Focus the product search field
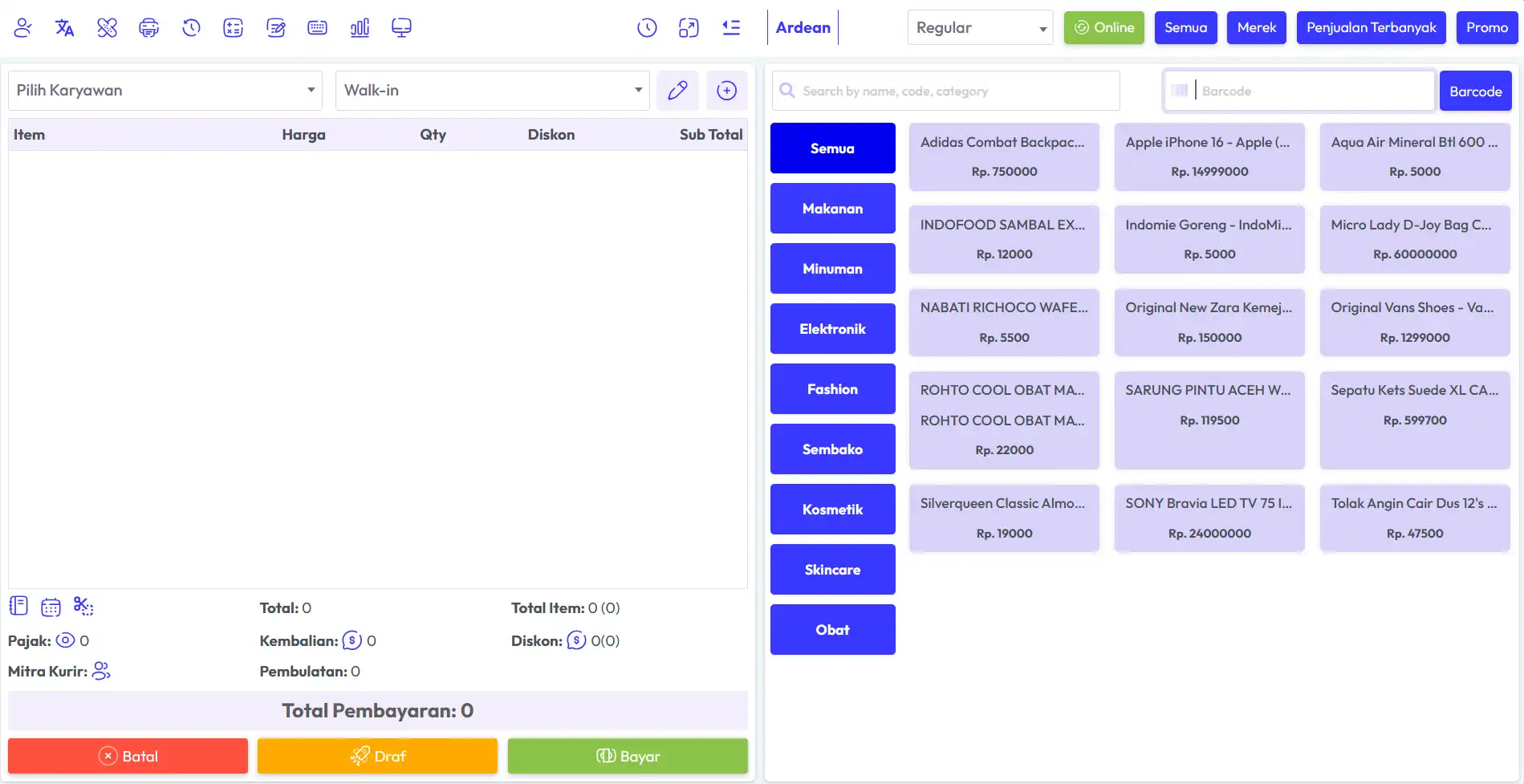This screenshot has height=784, width=1524. [x=946, y=91]
